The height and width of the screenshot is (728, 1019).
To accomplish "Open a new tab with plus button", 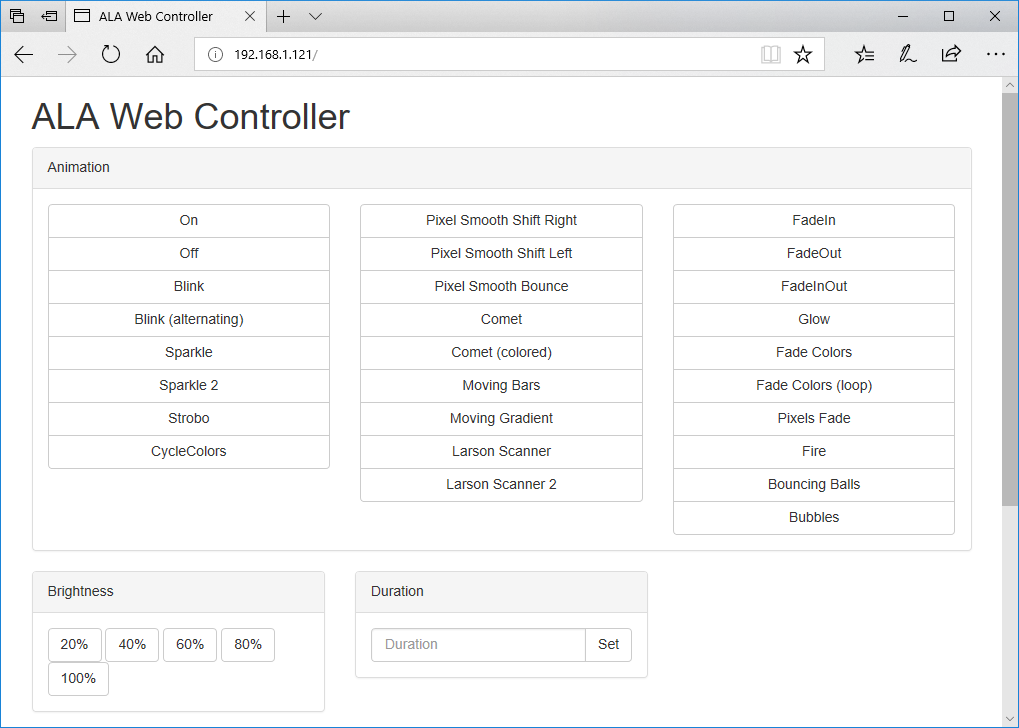I will point(284,16).
